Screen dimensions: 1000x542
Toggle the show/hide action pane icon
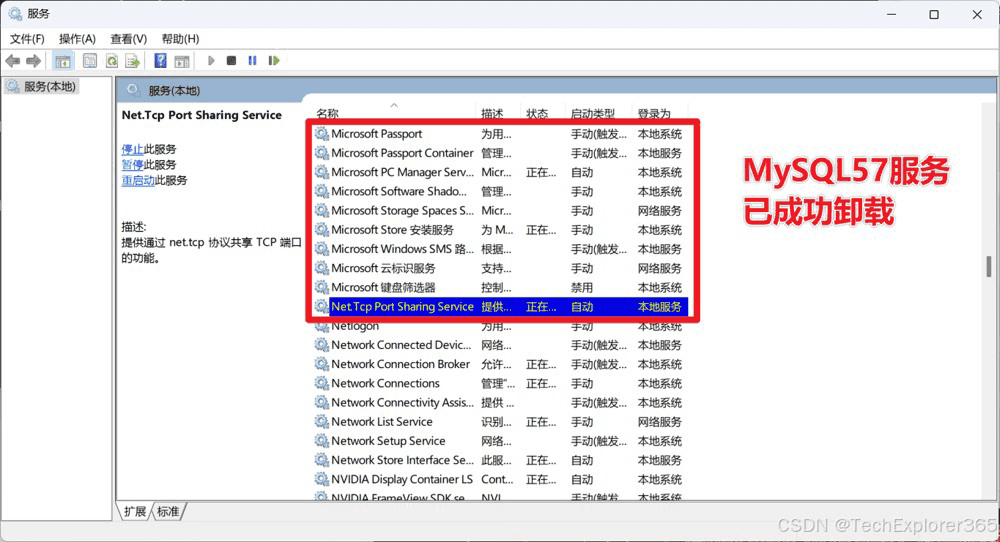pos(182,61)
